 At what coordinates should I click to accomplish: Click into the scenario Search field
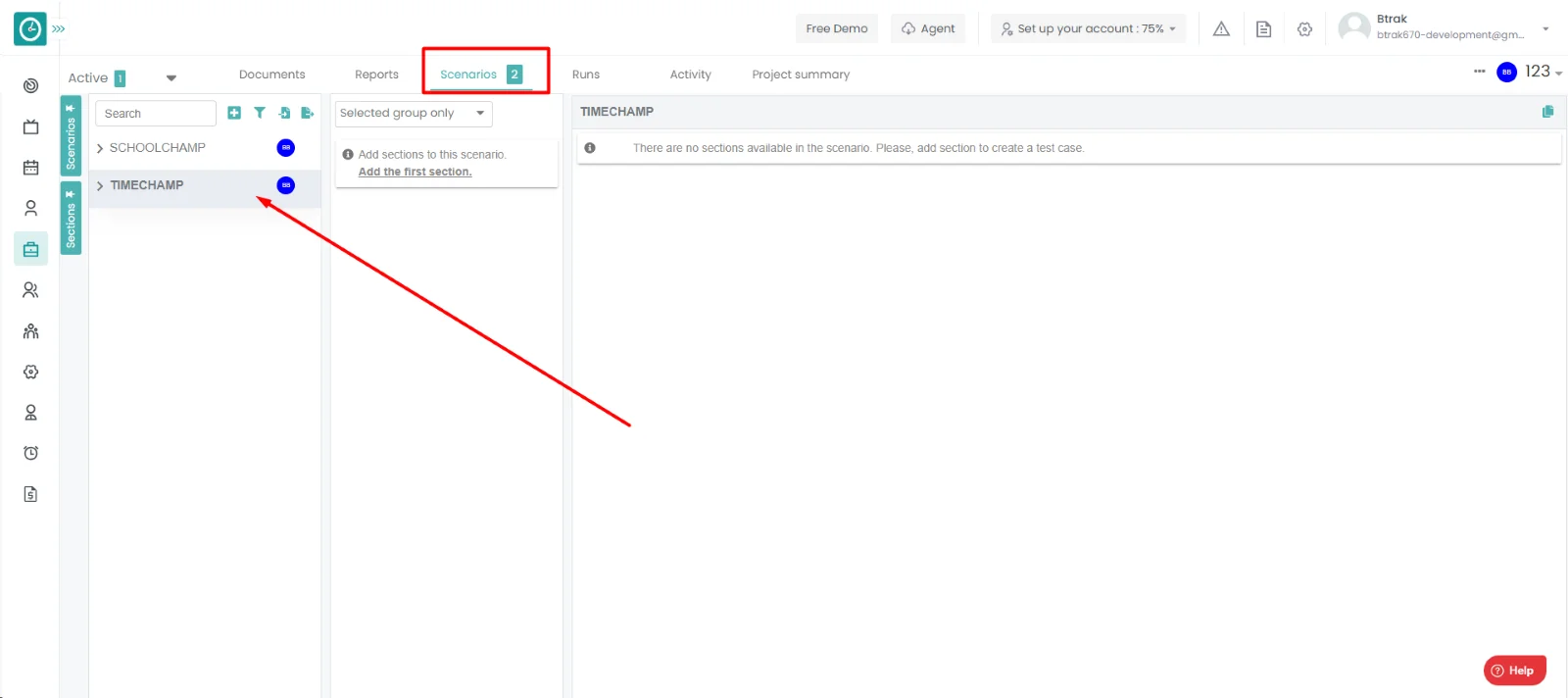(x=155, y=114)
